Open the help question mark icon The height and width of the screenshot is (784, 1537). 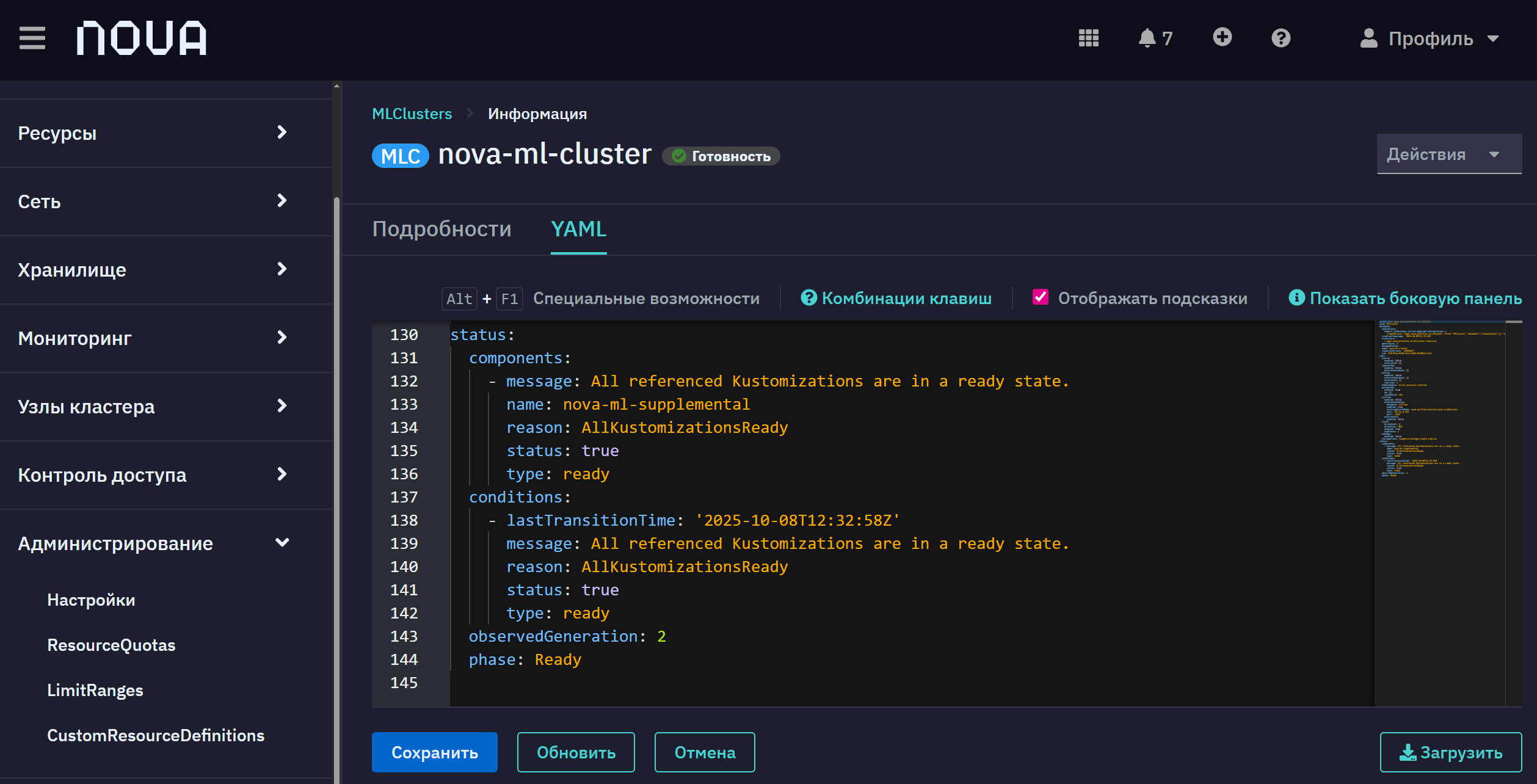pyautogui.click(x=1281, y=38)
